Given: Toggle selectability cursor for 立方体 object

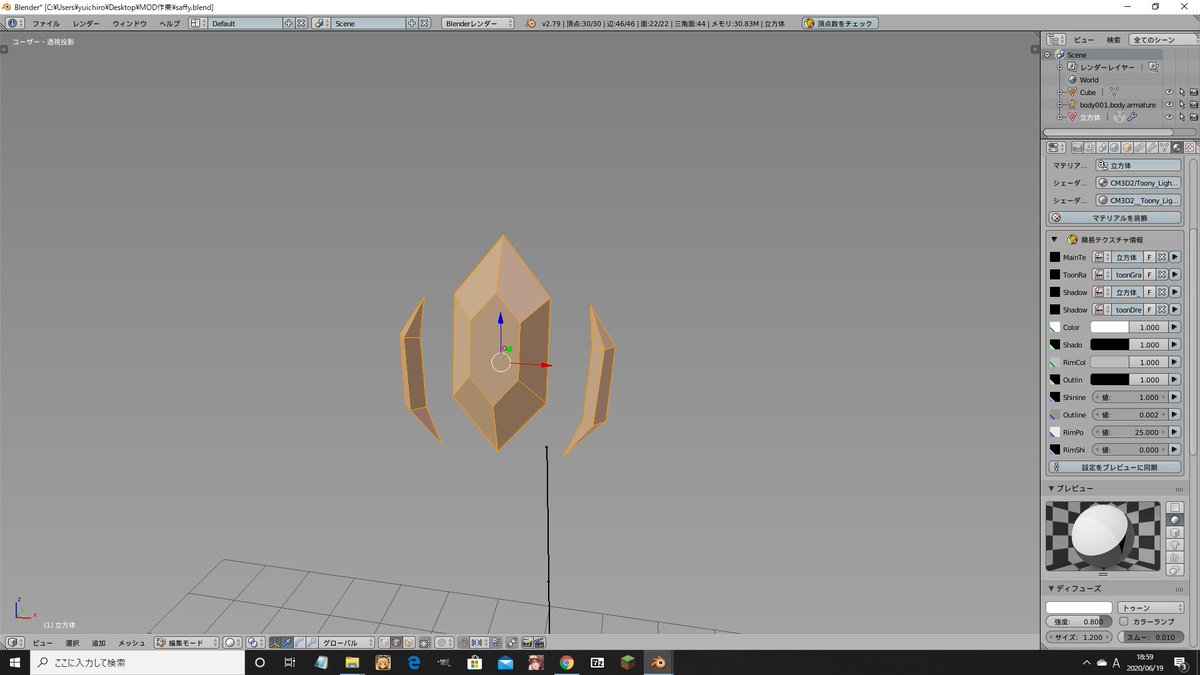Looking at the screenshot, I should pos(1181,117).
